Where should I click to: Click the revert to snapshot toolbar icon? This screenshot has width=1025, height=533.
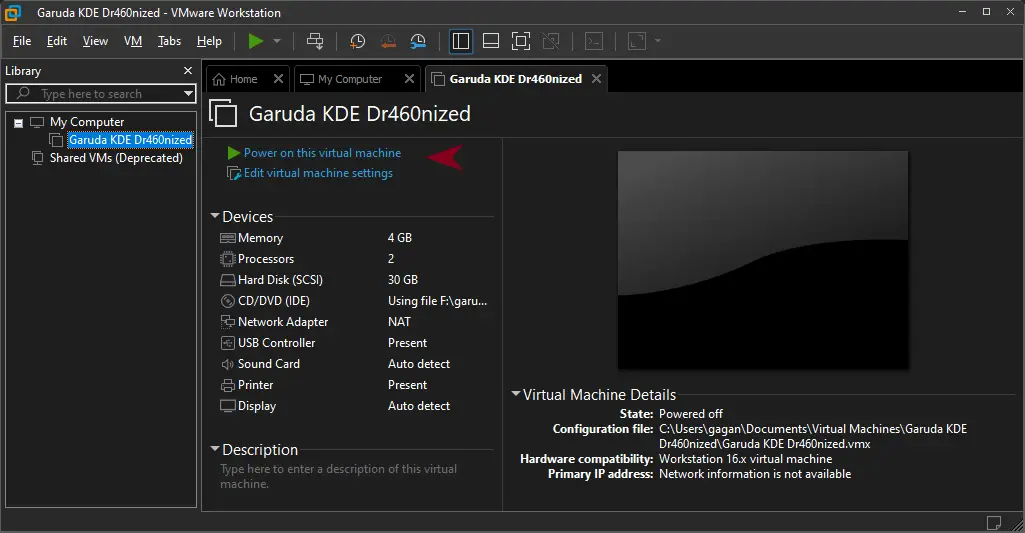click(388, 41)
